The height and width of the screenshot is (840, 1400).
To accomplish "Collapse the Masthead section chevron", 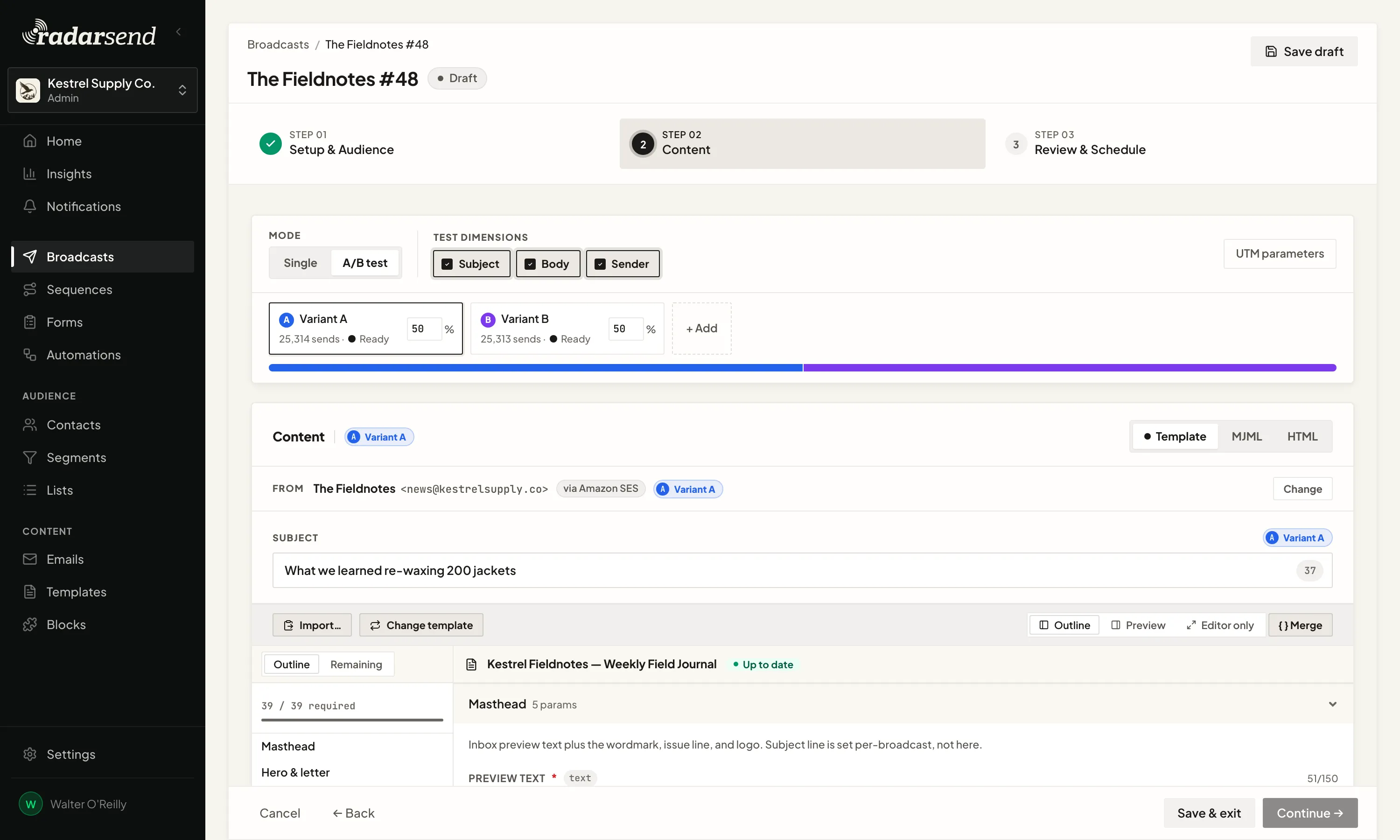I will pos(1333,705).
